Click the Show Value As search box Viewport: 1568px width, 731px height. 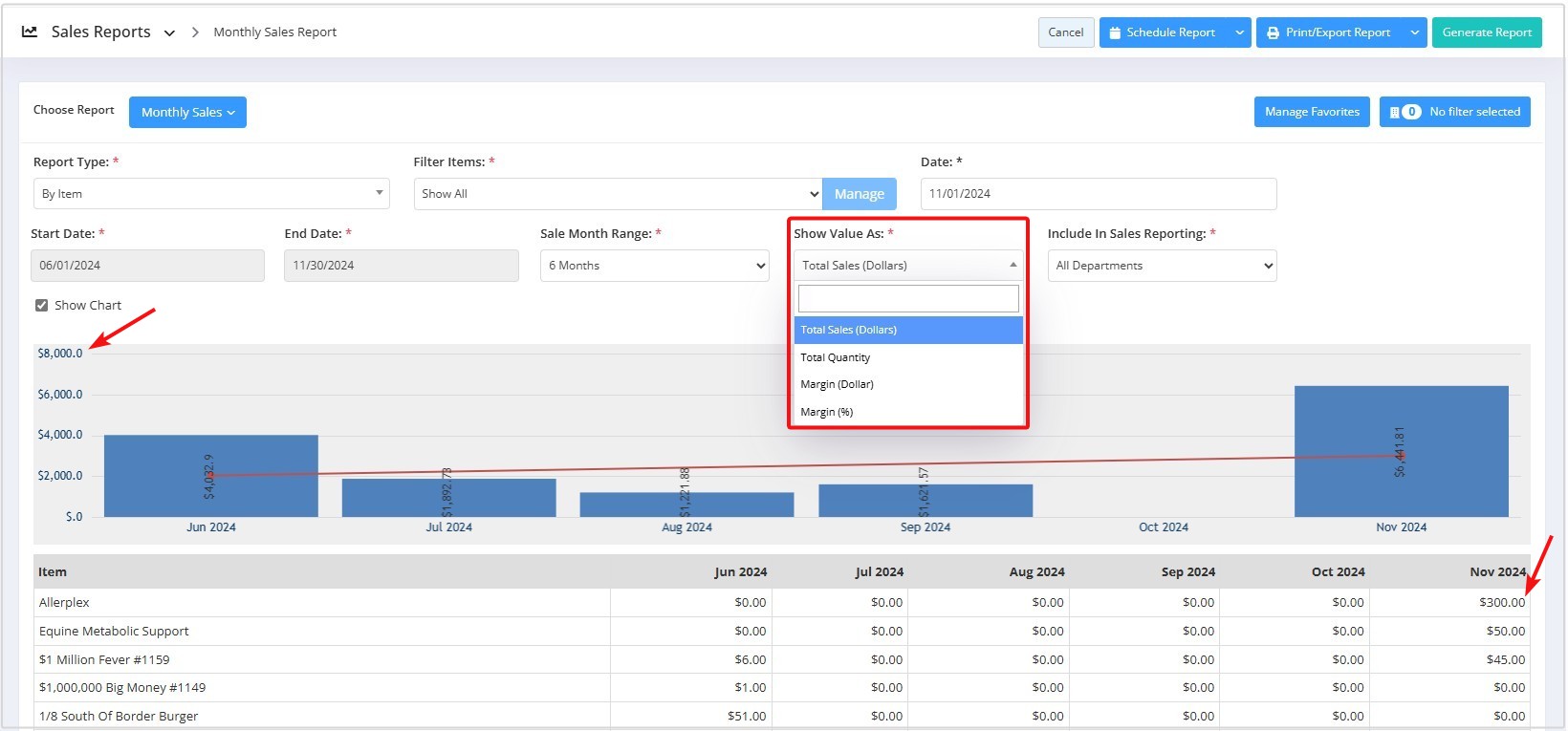click(908, 298)
